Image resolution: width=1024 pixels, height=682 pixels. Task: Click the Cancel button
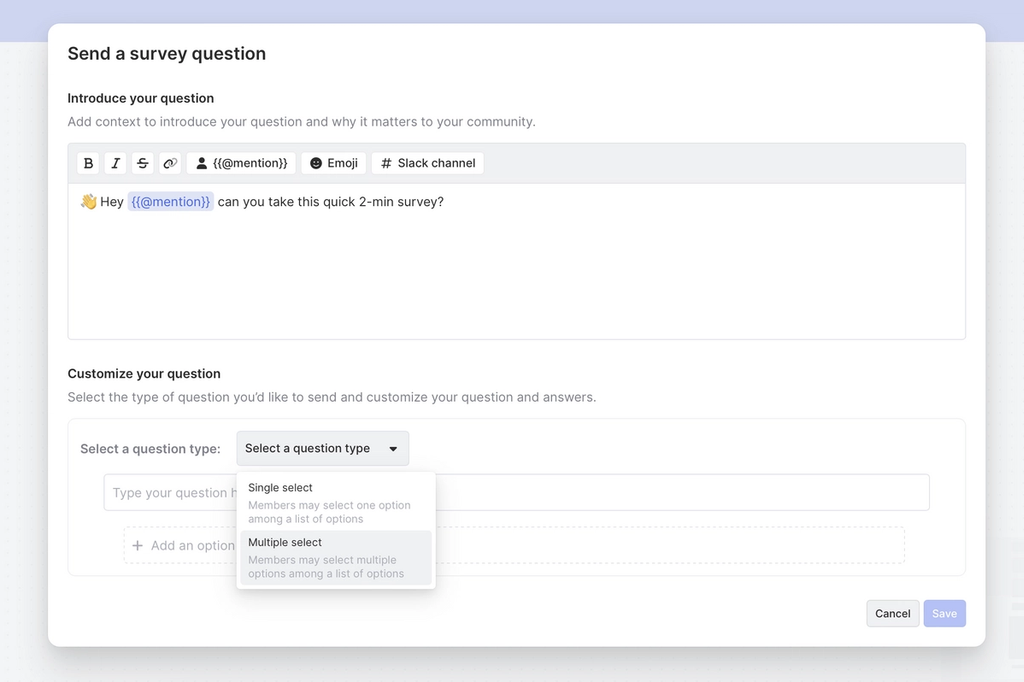[x=892, y=613]
